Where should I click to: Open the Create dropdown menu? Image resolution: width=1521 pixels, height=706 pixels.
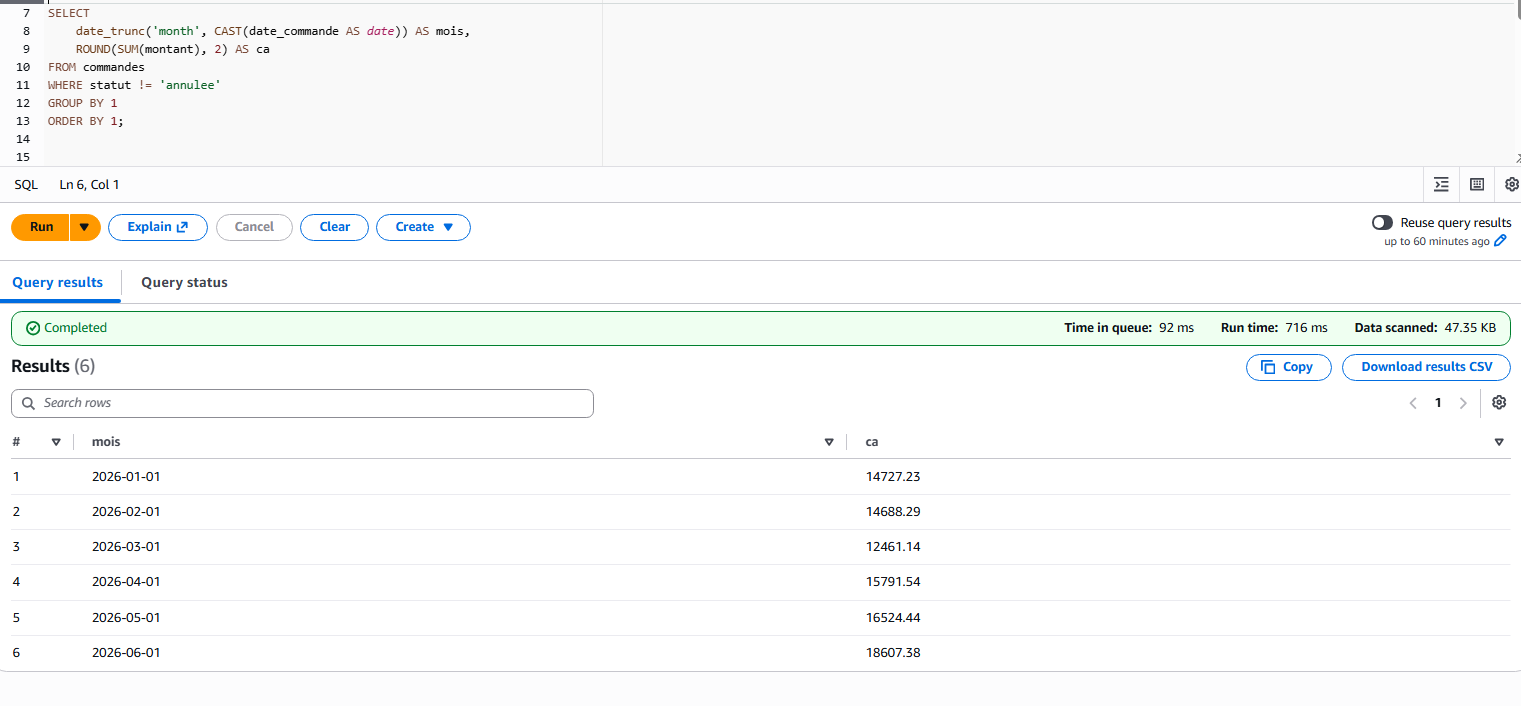coord(423,227)
